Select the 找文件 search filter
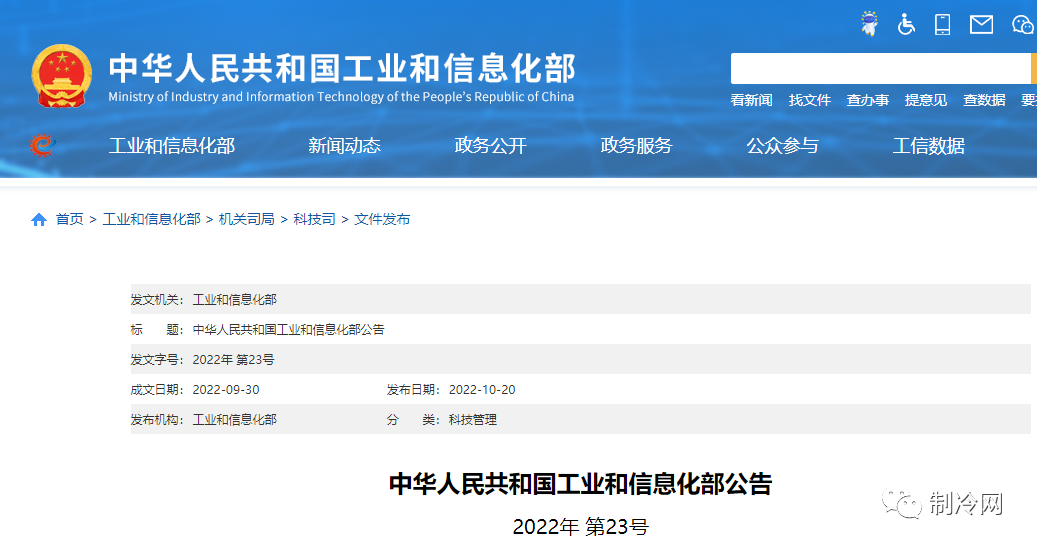Image resolution: width=1037 pixels, height=549 pixels. [x=809, y=101]
